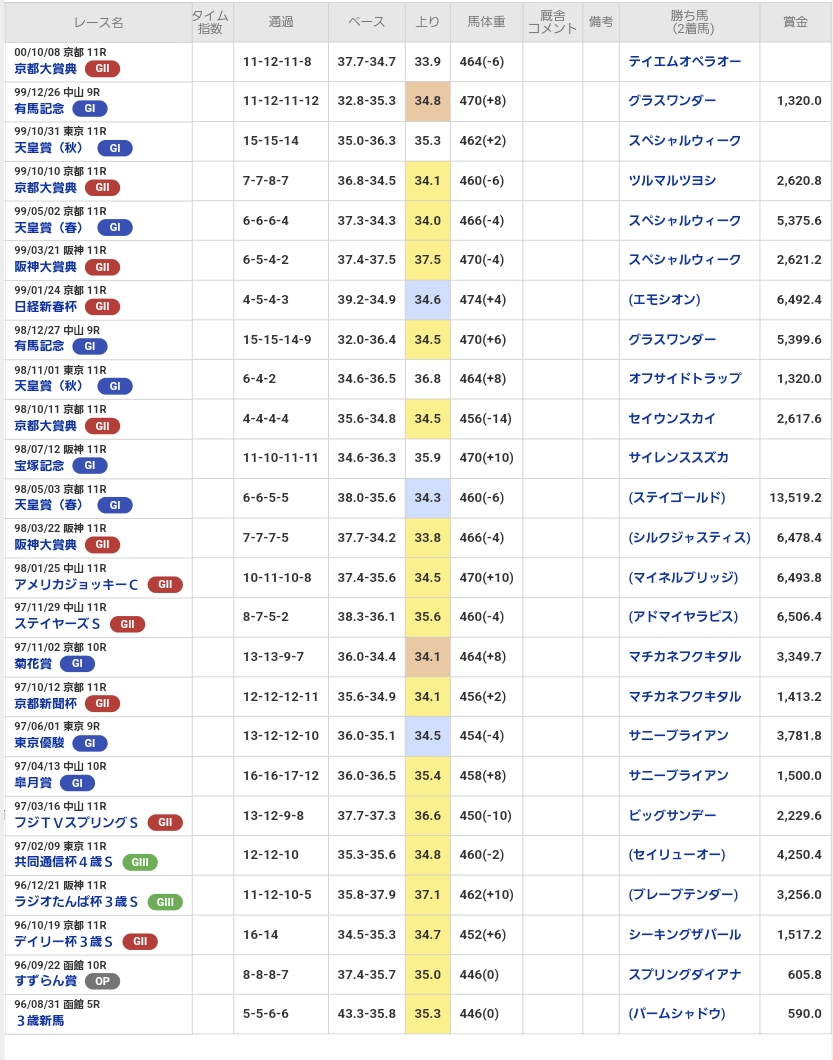Open the ステイヤーズS race result
Image resolution: width=833 pixels, height=1060 pixels.
57,624
